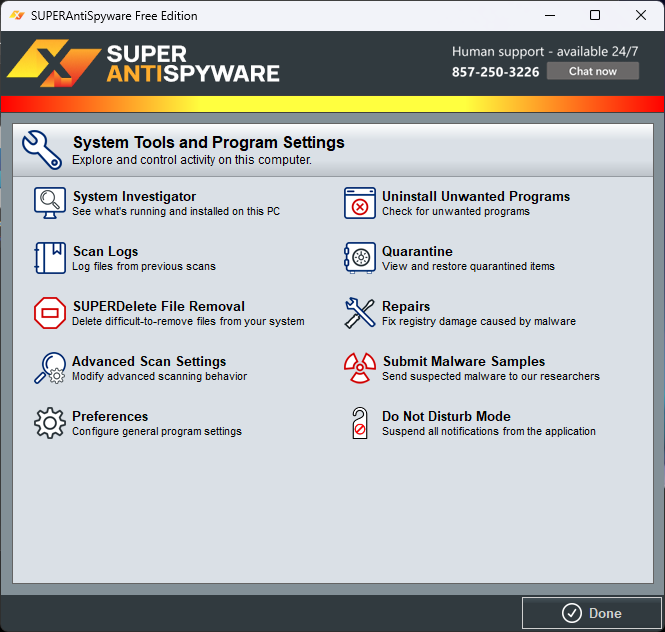
Task: Click 'Suspend all notifications' description text
Action: coord(489,431)
